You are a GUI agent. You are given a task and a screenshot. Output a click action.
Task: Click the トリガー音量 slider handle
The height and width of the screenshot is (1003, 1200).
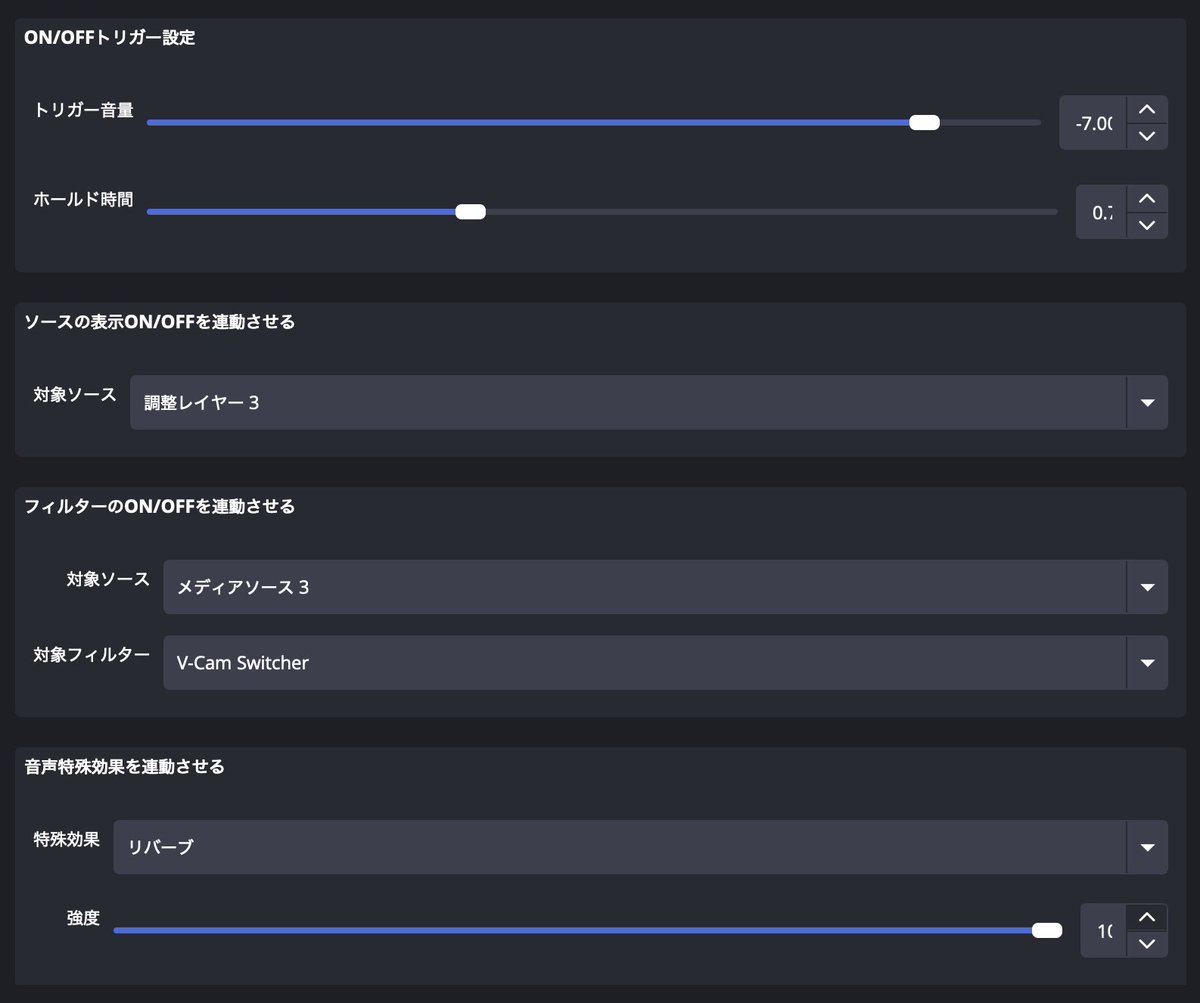click(924, 122)
